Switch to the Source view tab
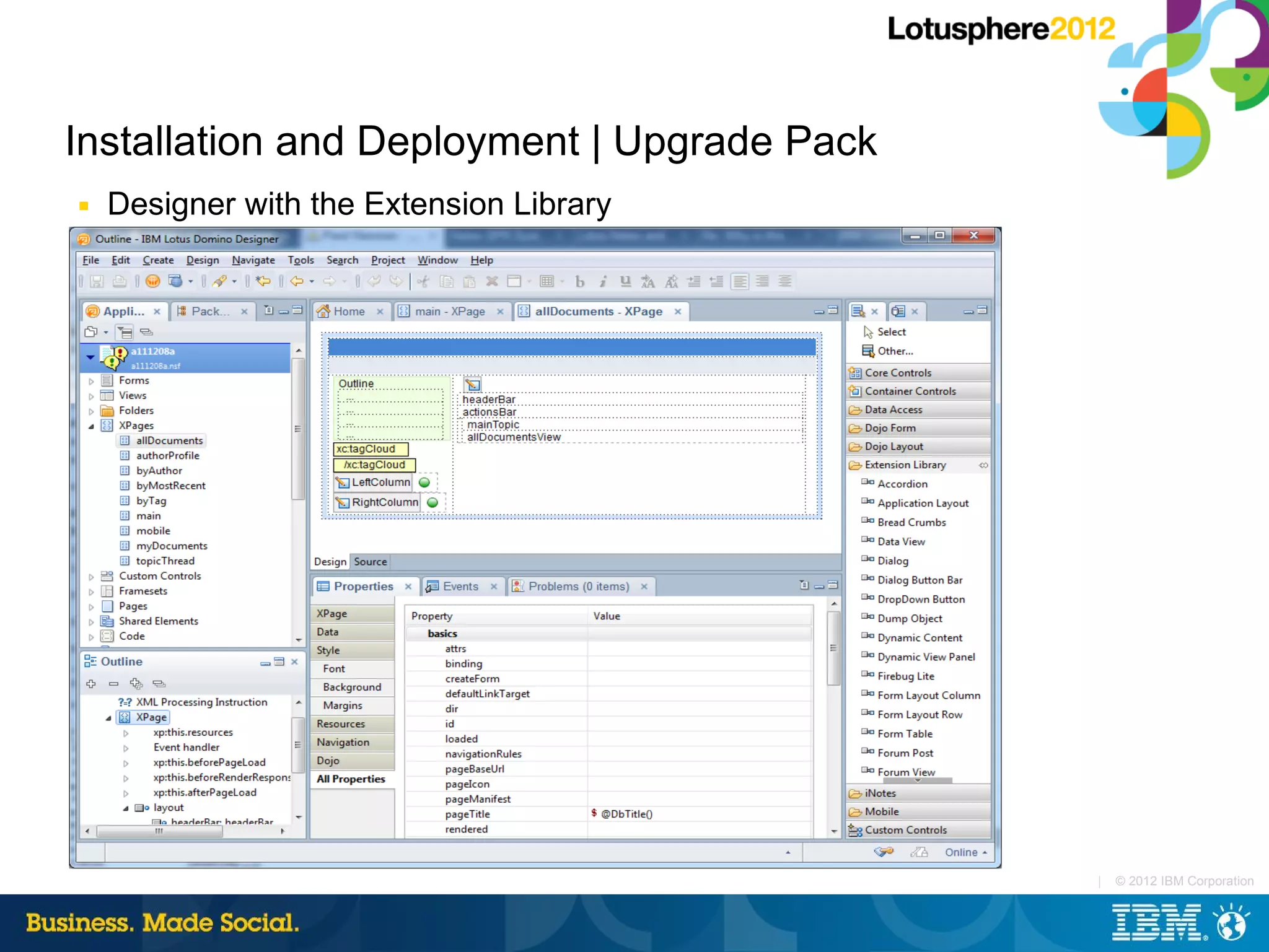Screen dimensions: 1269x952 (370, 562)
